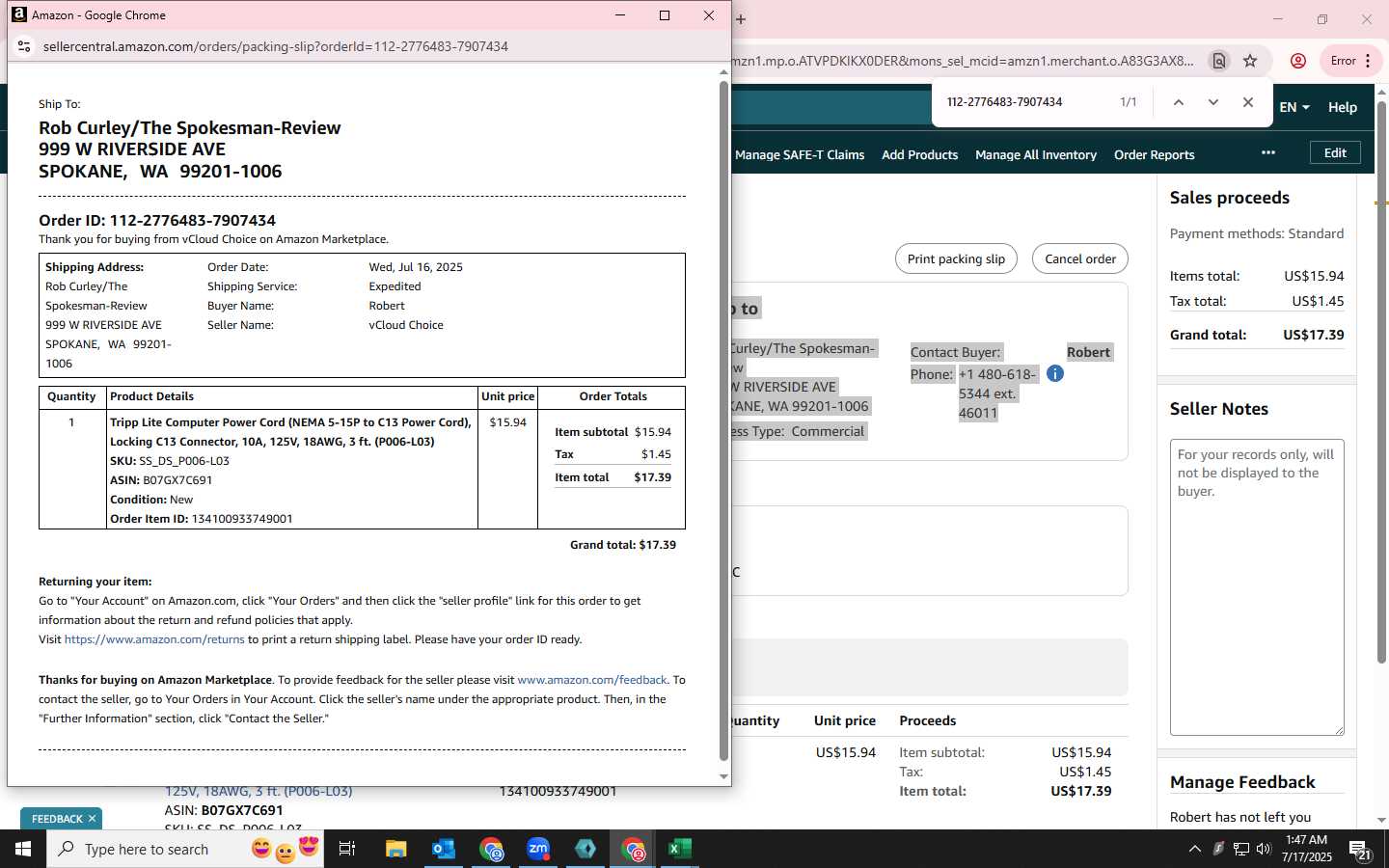Click the Grand total: $17.39 text in packing slip
This screenshot has width=1389, height=868.
point(623,545)
